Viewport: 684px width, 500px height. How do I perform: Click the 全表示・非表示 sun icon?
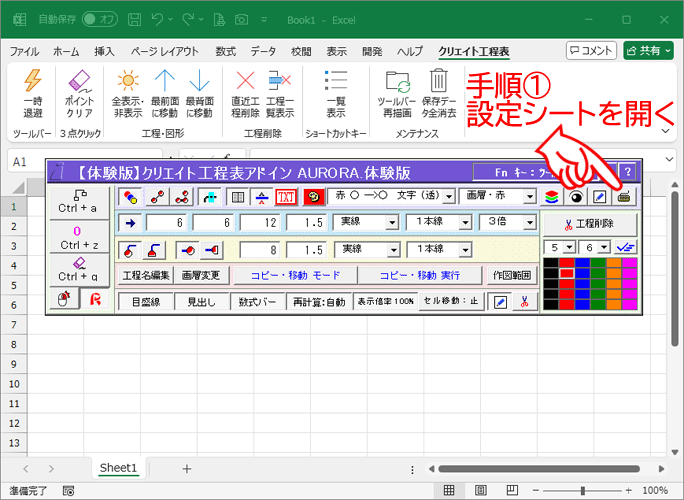point(128,81)
